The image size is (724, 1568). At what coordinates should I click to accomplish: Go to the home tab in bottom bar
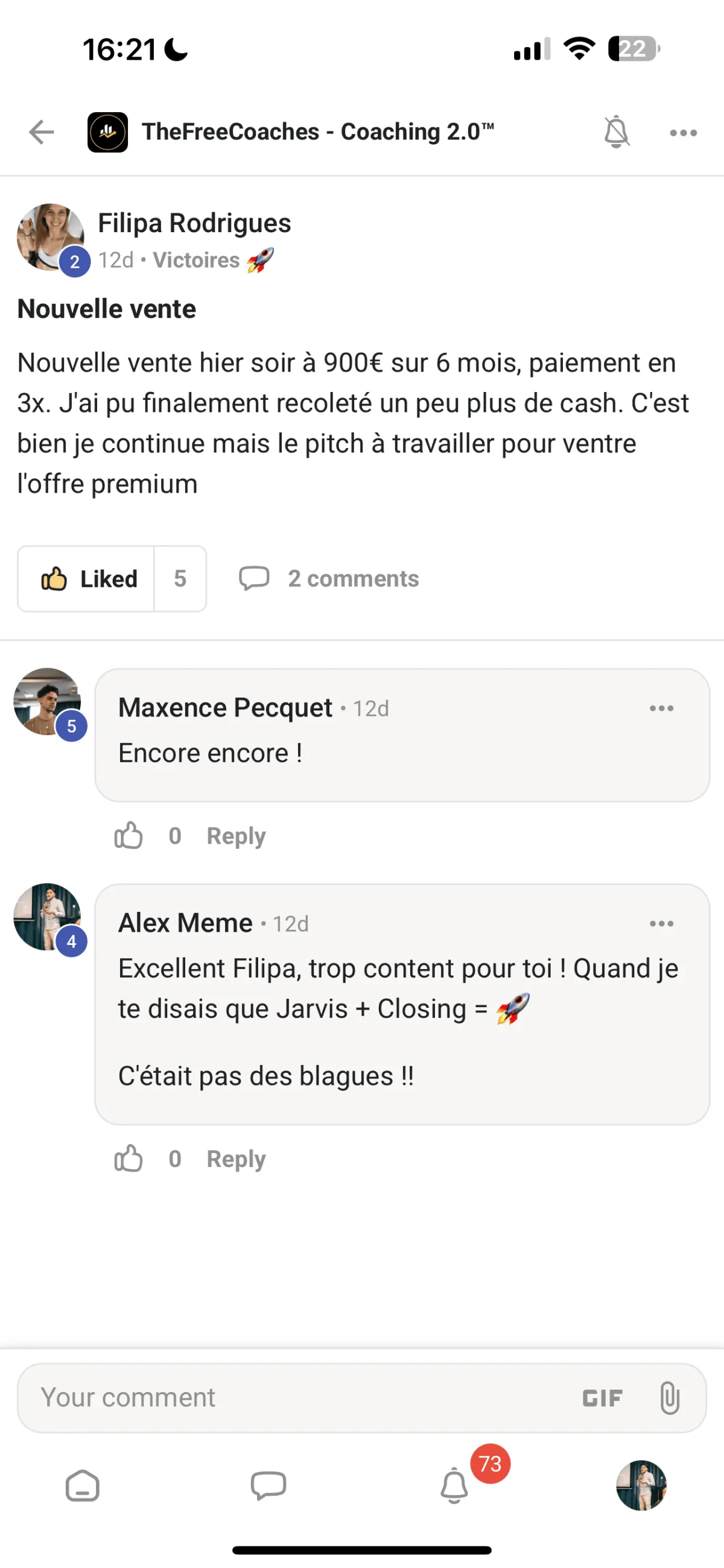tap(82, 1486)
